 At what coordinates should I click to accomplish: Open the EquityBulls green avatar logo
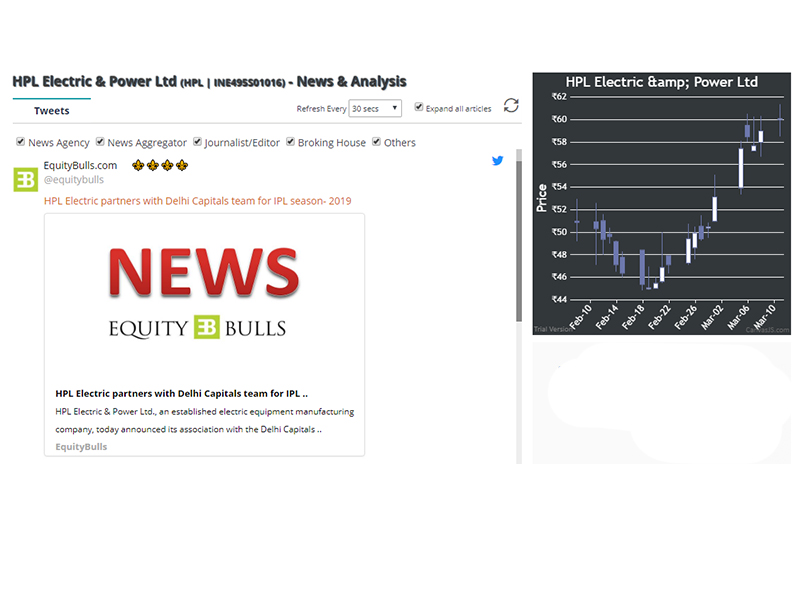pos(25,179)
